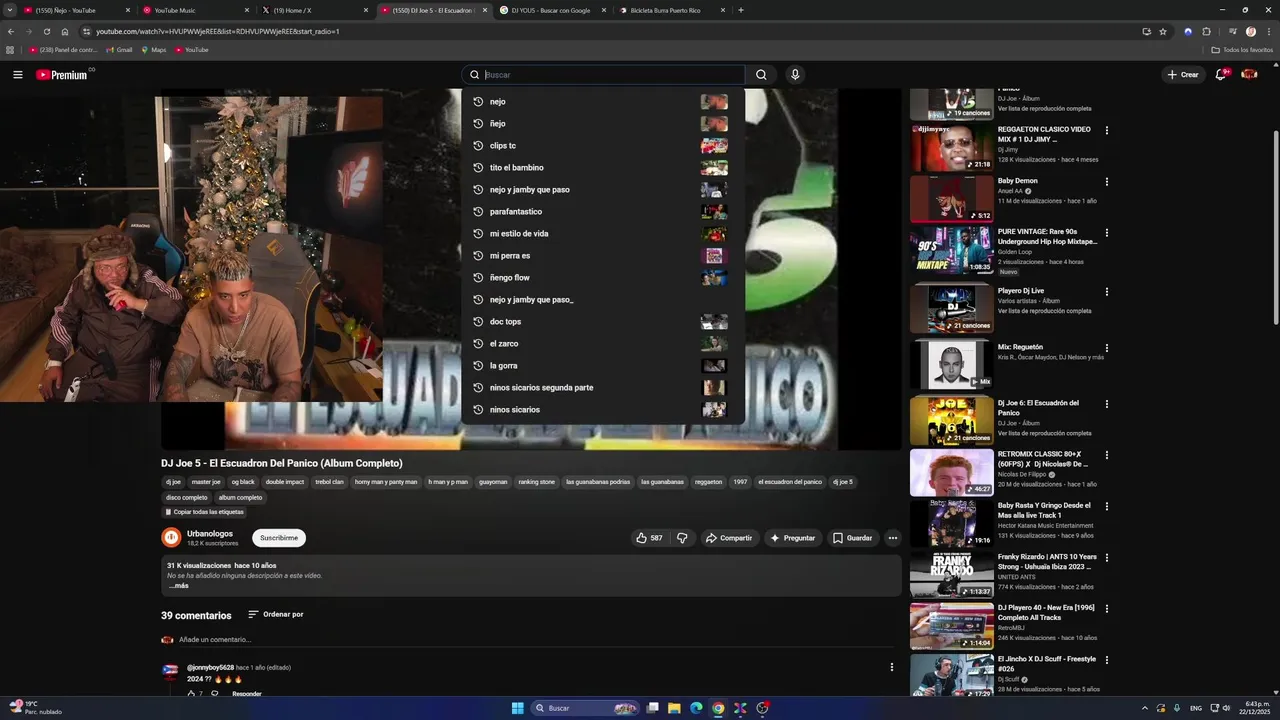Open the Crear menu
Image resolution: width=1280 pixels, height=720 pixels.
click(1182, 75)
